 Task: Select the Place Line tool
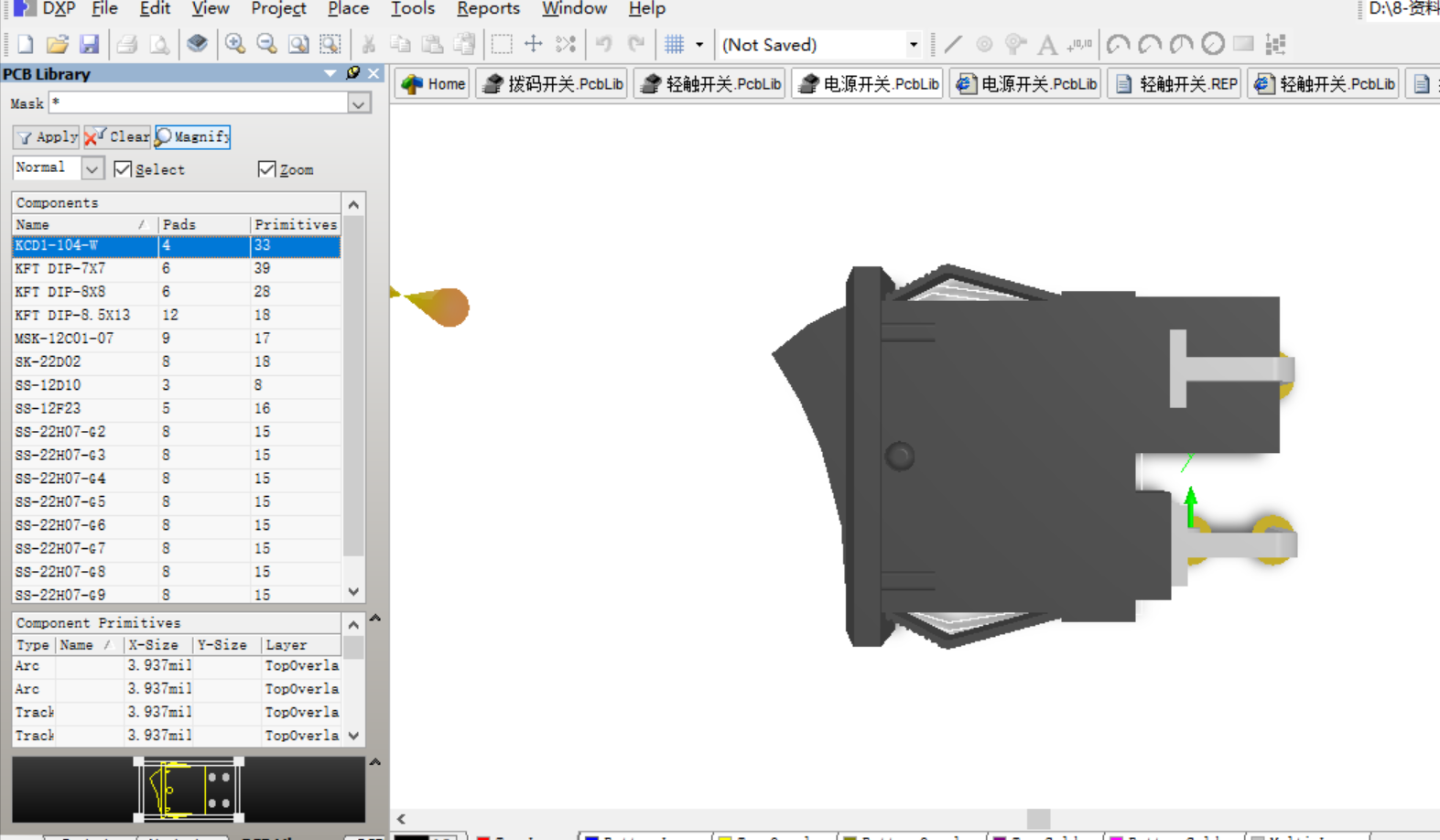pyautogui.click(x=953, y=44)
